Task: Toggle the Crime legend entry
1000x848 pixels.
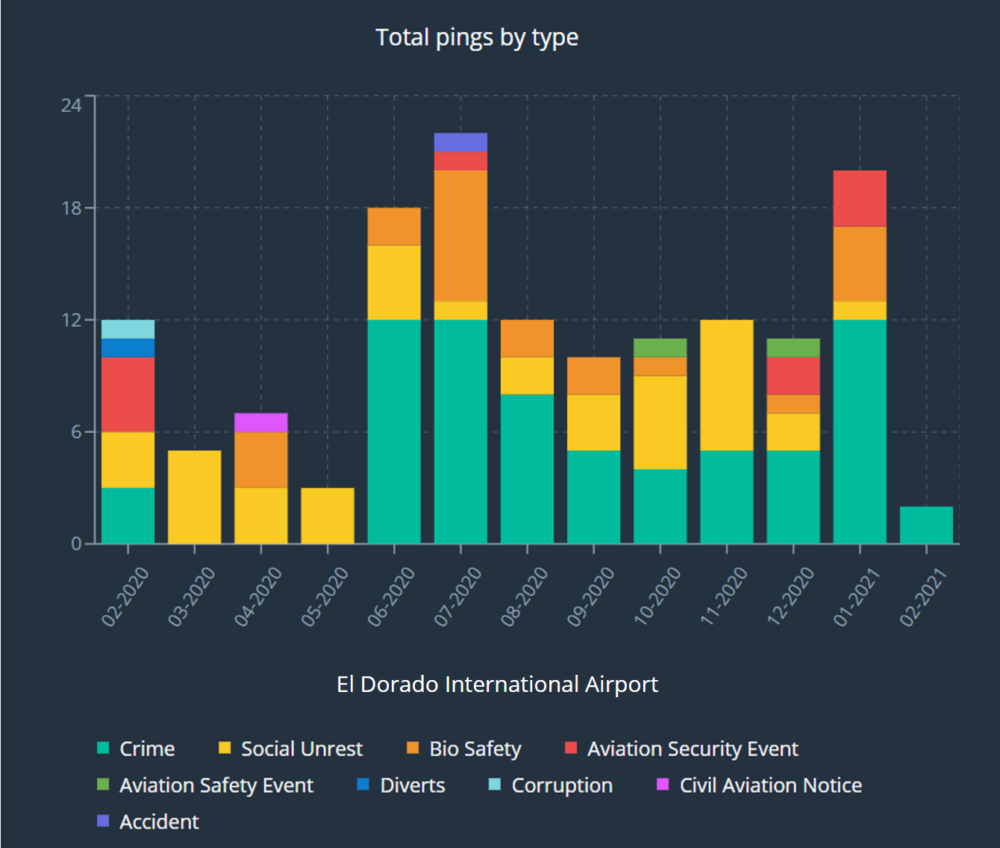Action: [146, 749]
